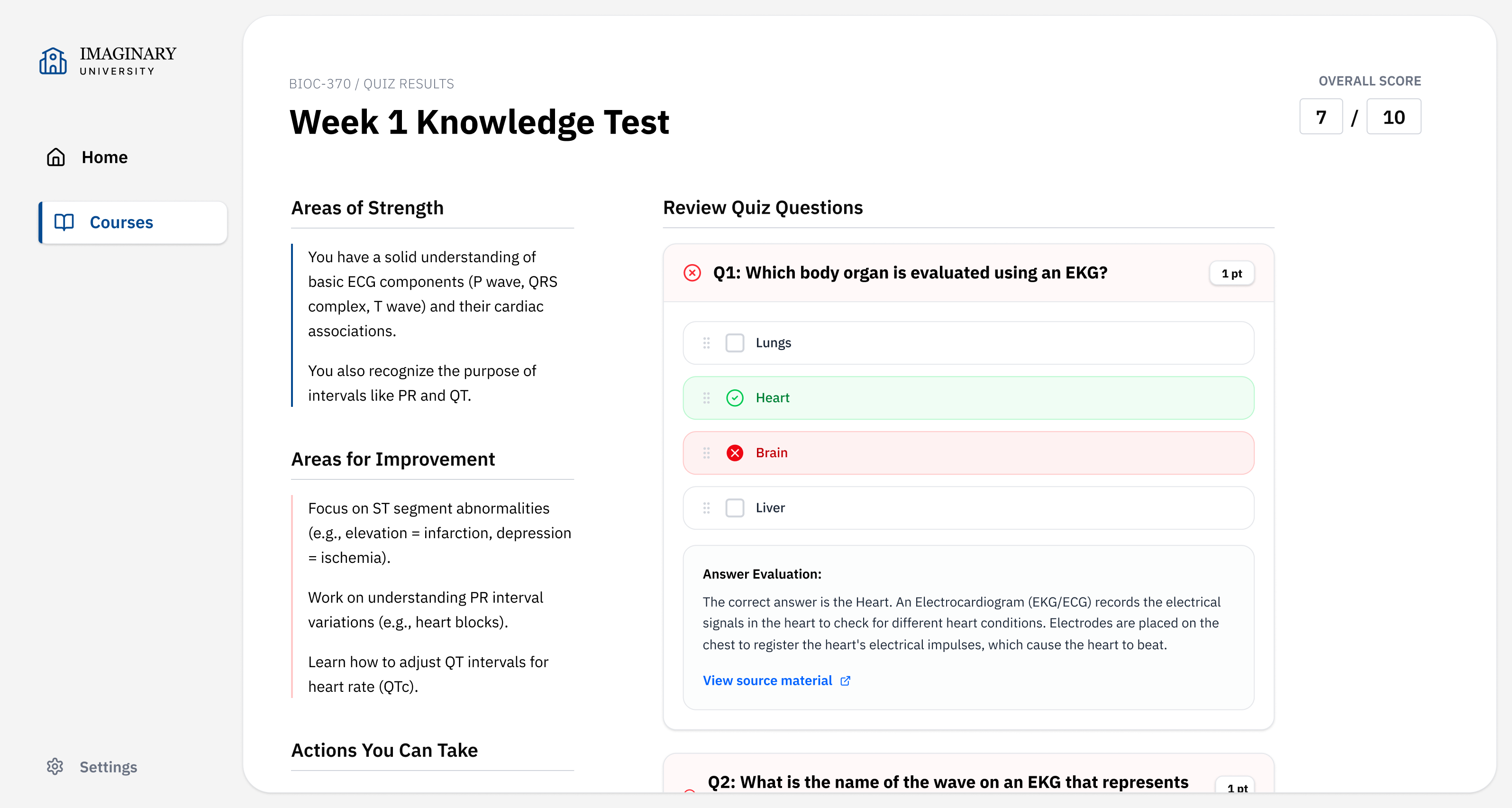Click the red X icon on Brain answer

tap(734, 453)
